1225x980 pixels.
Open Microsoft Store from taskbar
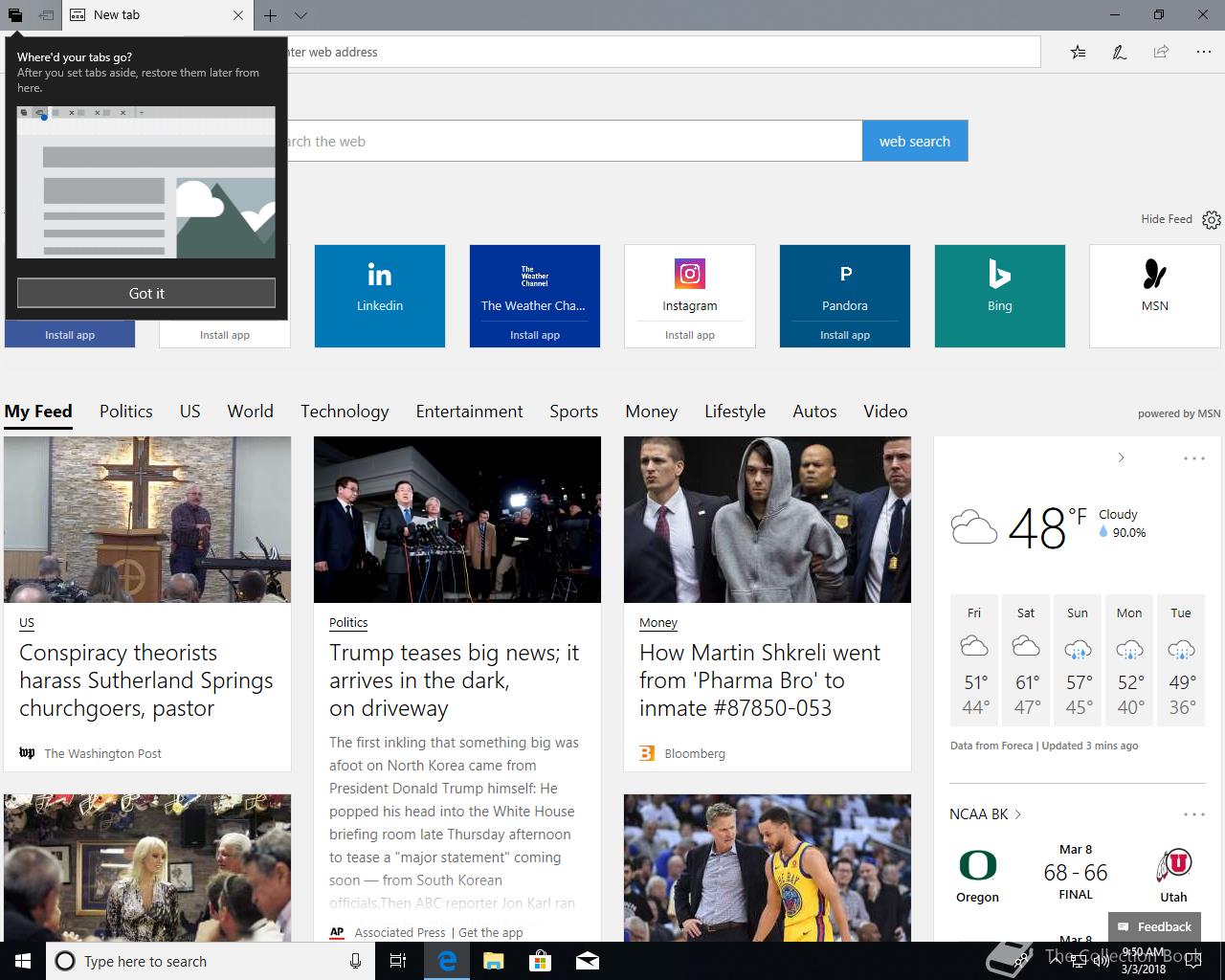(540, 961)
